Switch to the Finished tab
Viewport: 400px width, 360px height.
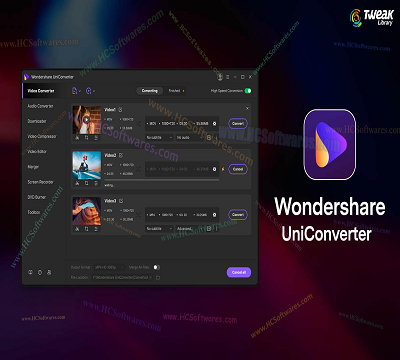(x=174, y=91)
